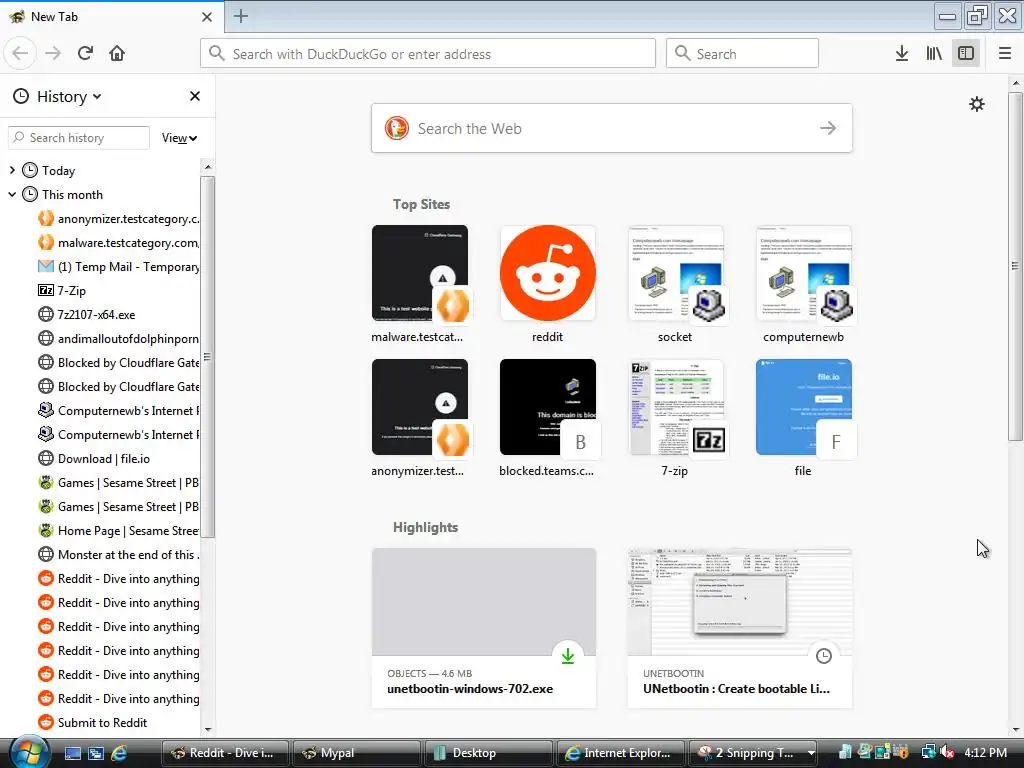The height and width of the screenshot is (768, 1024).
Task: Switch to Mypal taskbar button
Action: pyautogui.click(x=357, y=753)
